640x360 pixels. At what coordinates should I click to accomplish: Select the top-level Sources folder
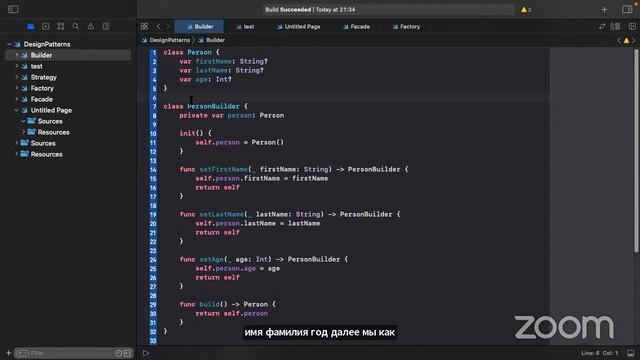(x=43, y=143)
